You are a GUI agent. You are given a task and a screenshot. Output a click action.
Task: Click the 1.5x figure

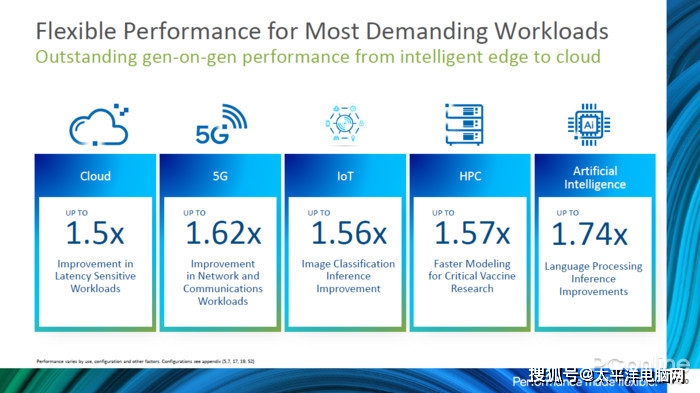click(95, 233)
